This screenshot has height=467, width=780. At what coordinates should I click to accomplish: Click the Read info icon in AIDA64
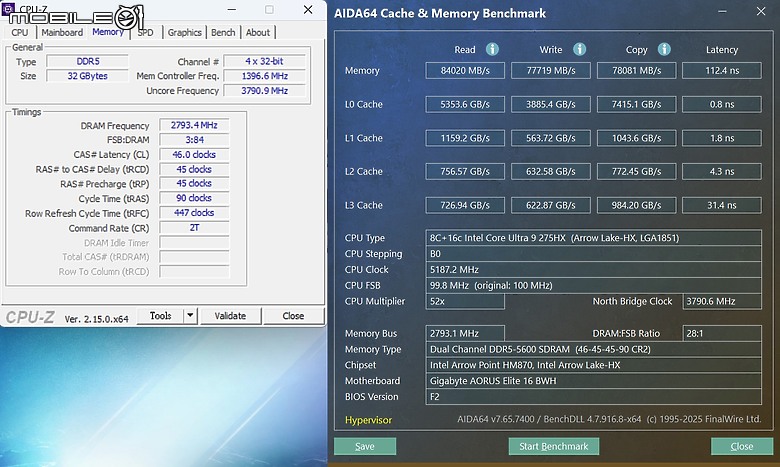(x=492, y=49)
